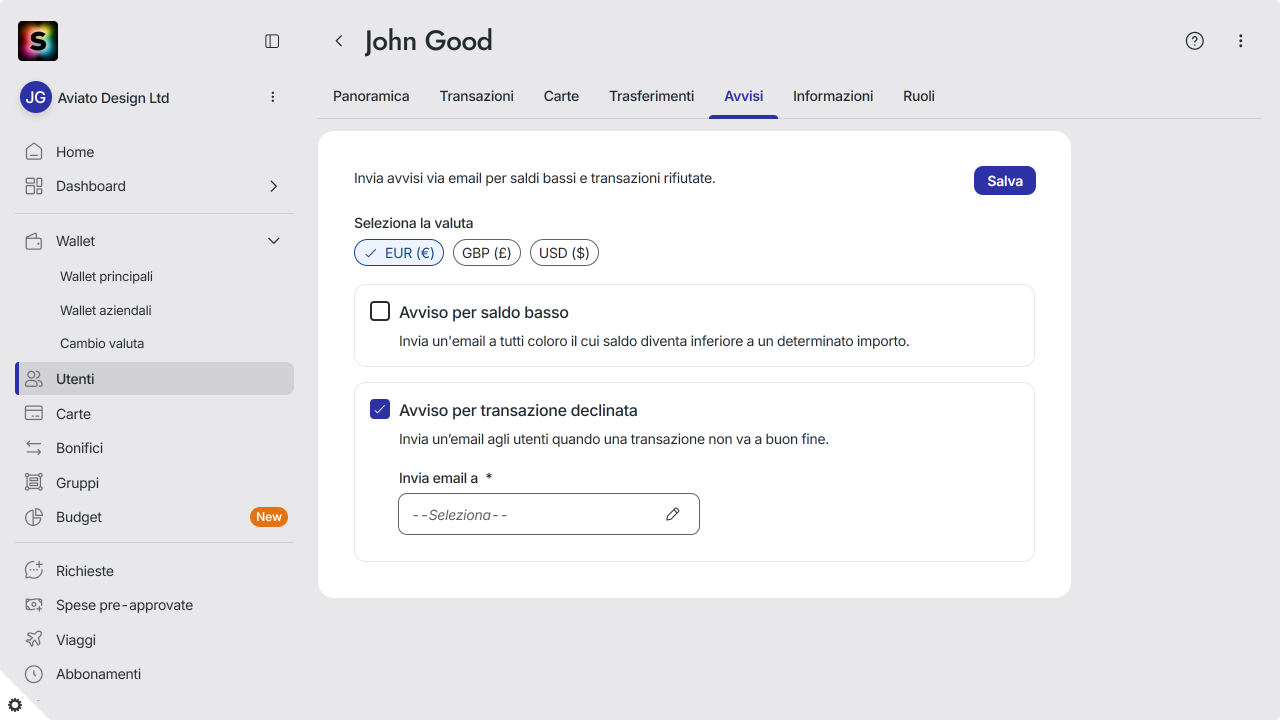Switch to the Trasferimenti tab
This screenshot has width=1280, height=720.
652,96
